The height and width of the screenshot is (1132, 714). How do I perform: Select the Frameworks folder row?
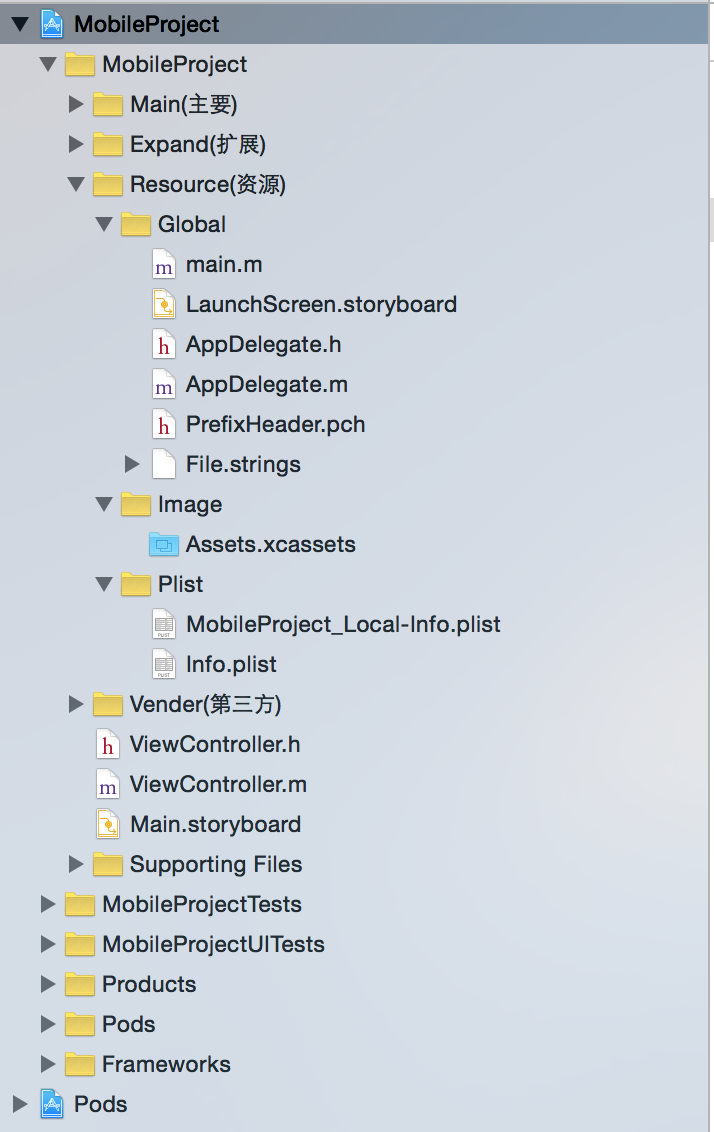(166, 1064)
